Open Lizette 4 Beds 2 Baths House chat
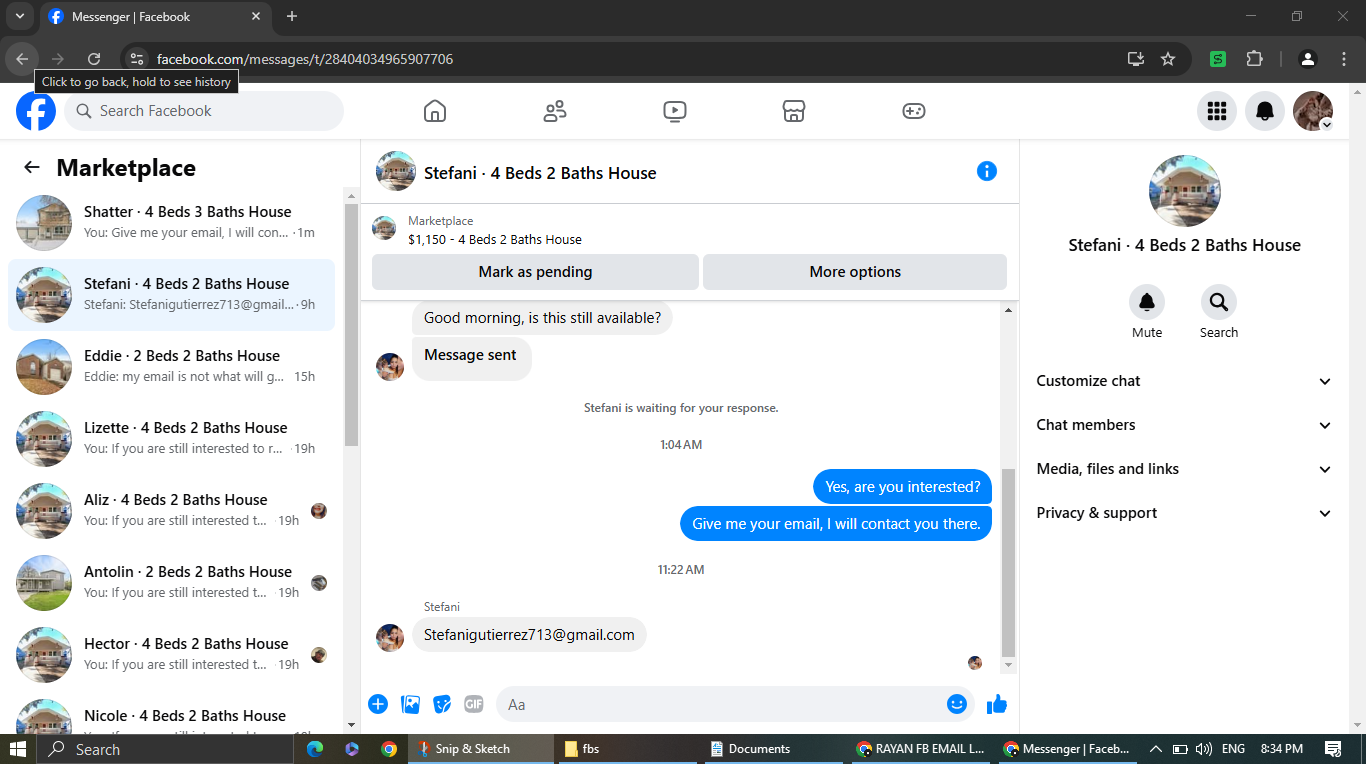The image size is (1366, 764). [172, 439]
